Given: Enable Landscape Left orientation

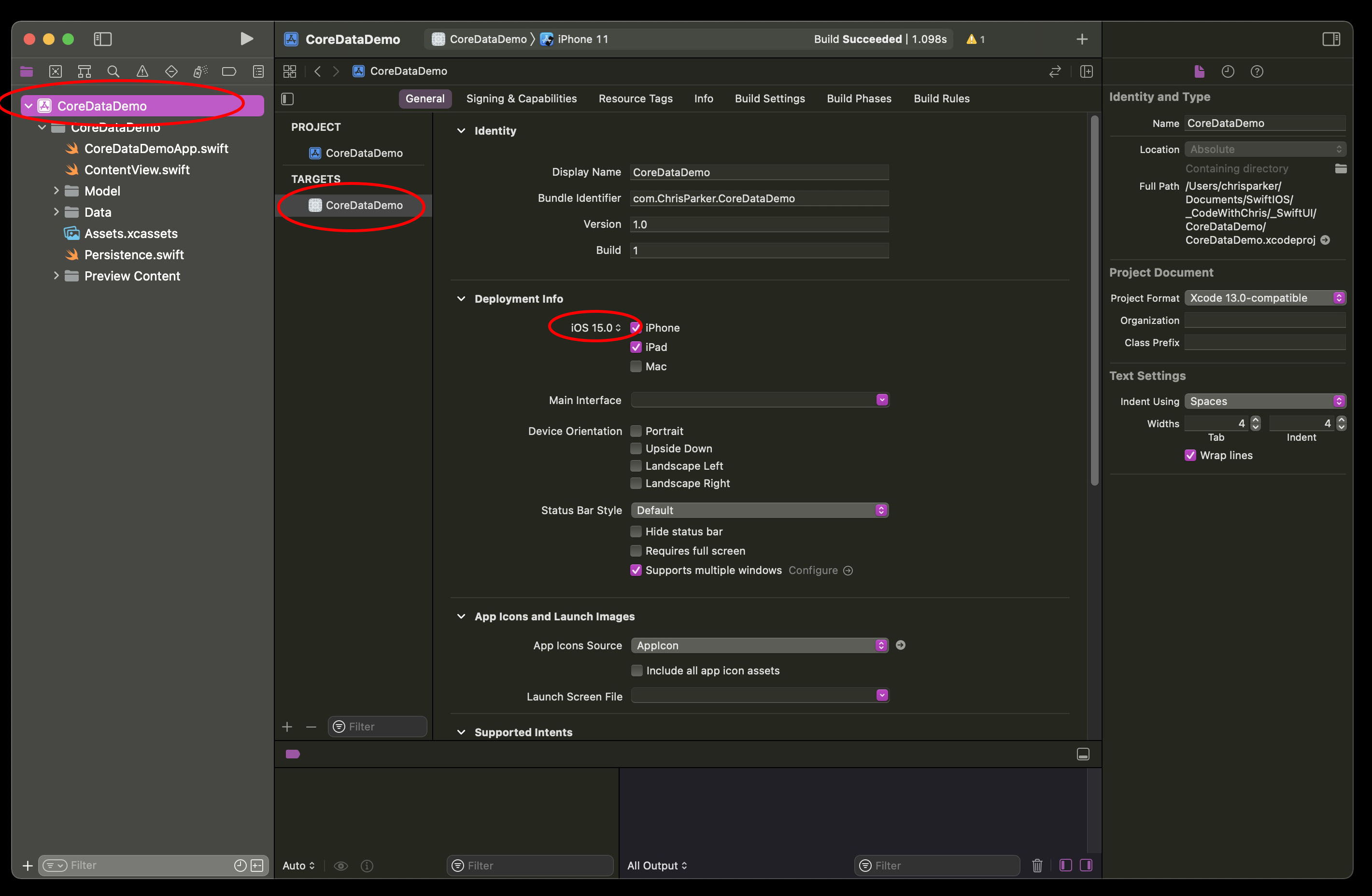Looking at the screenshot, I should (x=636, y=465).
